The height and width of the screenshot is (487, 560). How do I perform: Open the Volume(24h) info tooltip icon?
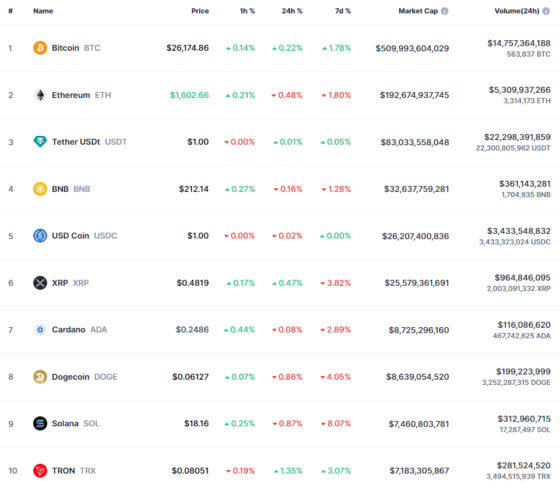pos(546,11)
